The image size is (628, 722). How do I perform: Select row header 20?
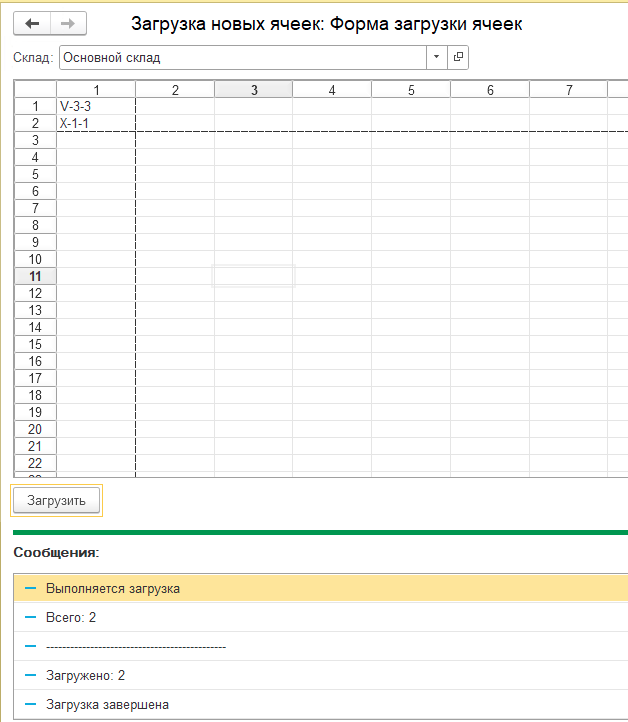click(x=35, y=429)
